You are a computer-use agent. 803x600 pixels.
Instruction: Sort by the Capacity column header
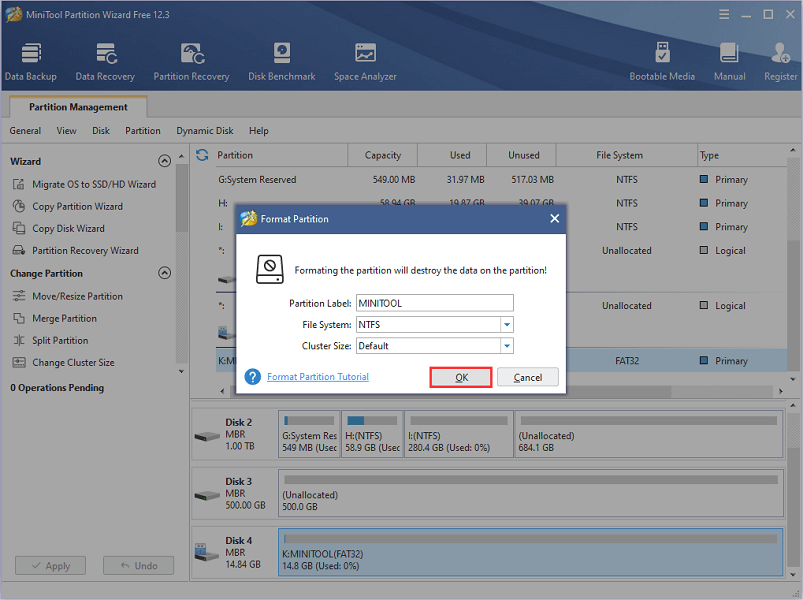click(383, 155)
